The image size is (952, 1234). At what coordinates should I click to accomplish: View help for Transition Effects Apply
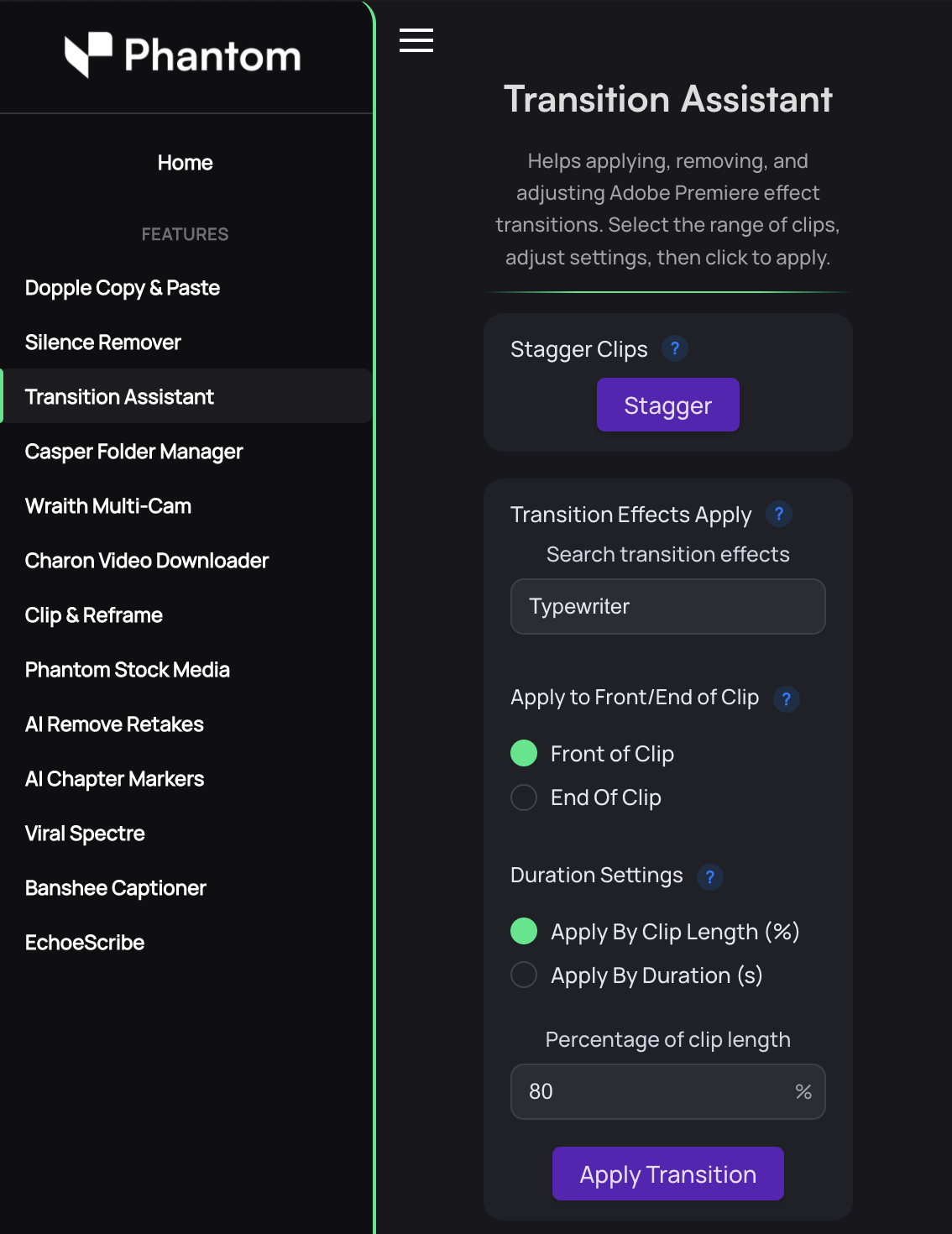778,514
